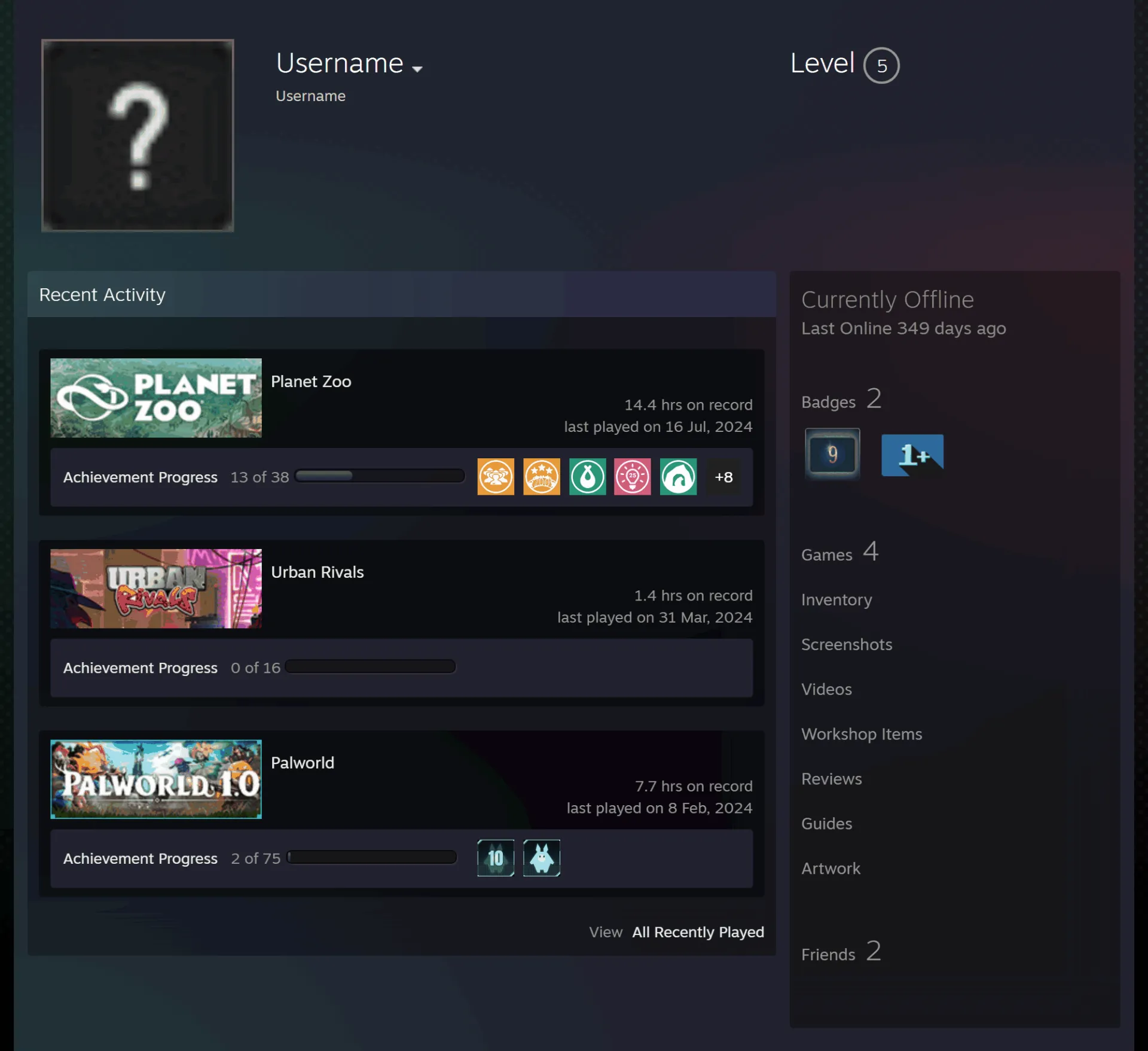
Task: Click the Palworld title link
Action: 303,763
